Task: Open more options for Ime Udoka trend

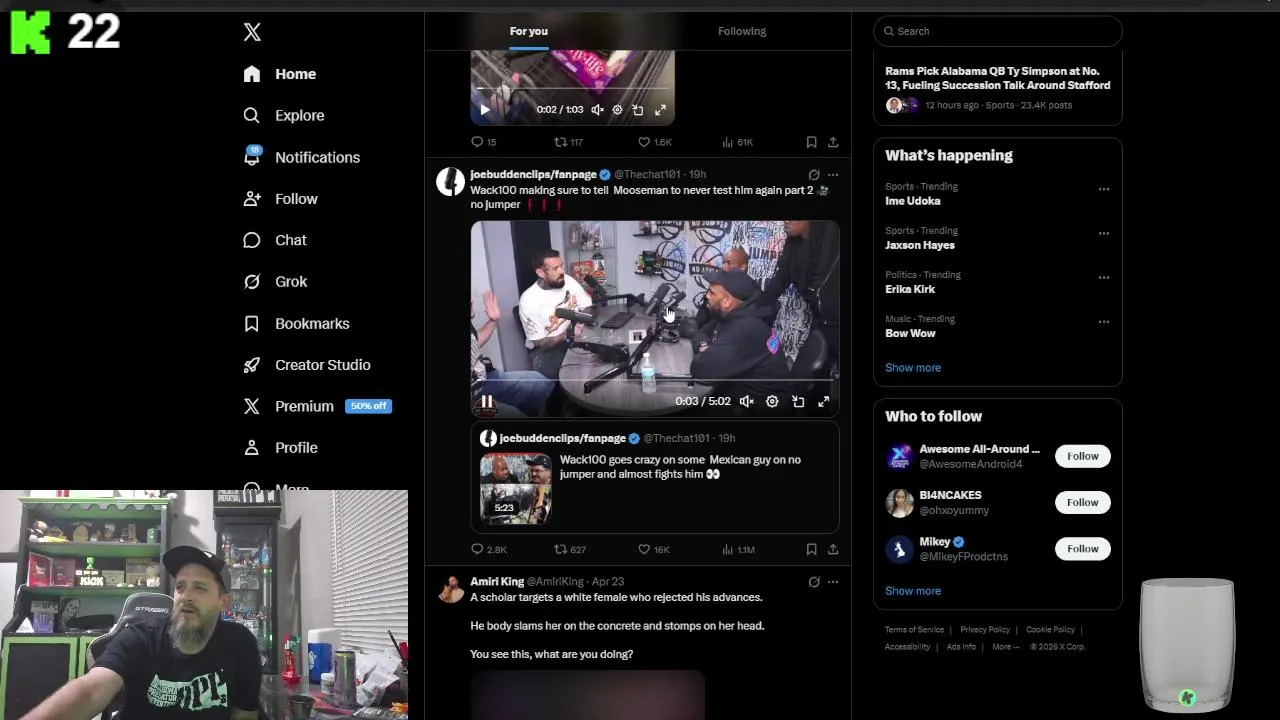Action: [x=1104, y=189]
